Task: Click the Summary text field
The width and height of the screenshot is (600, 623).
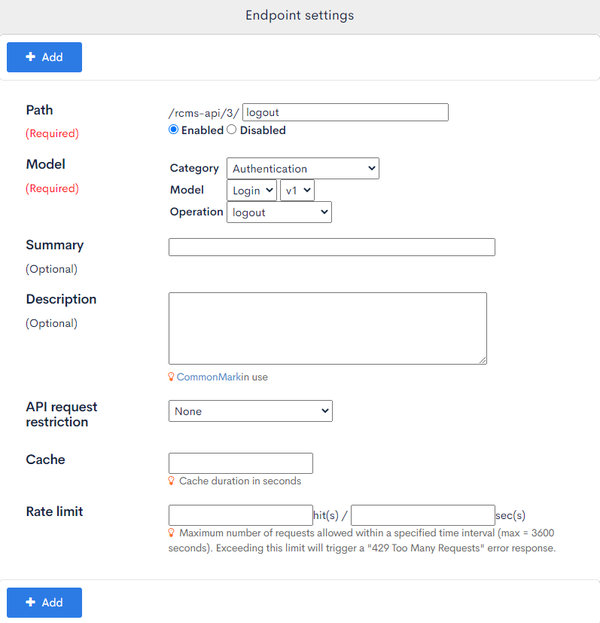Action: (x=332, y=247)
